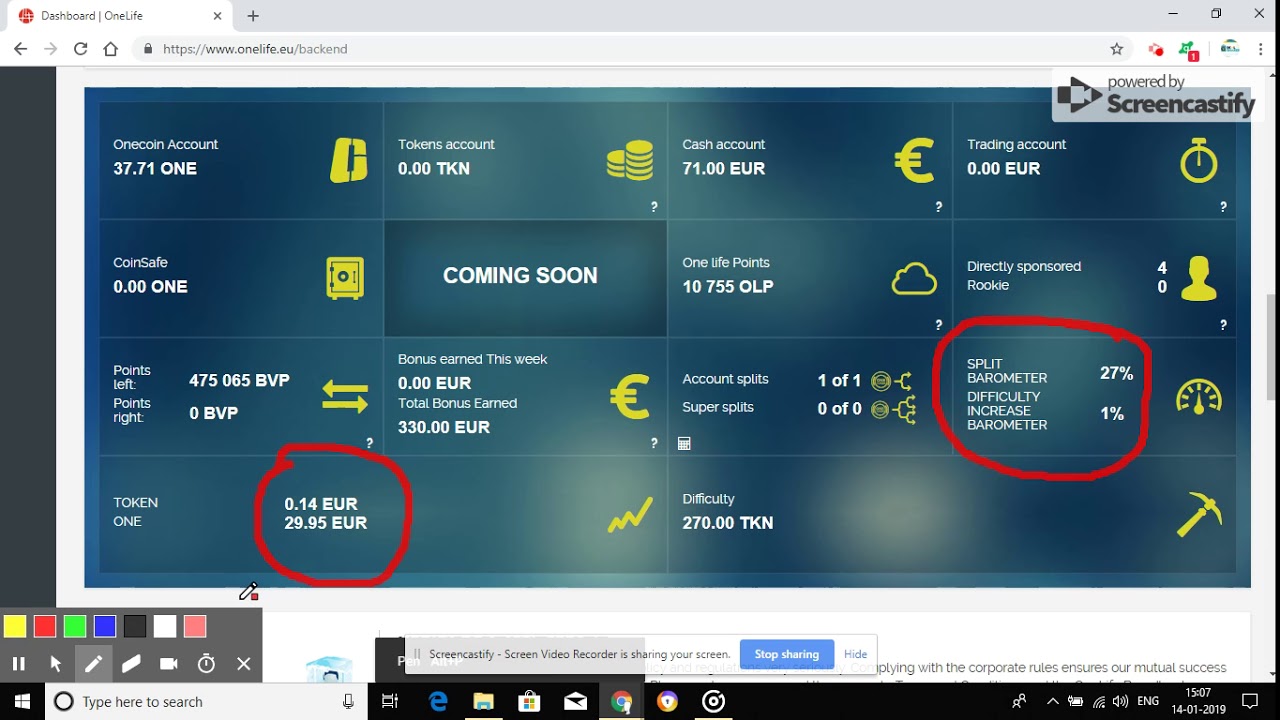Screen dimensions: 1280x720
Task: Pick the red pen color
Action: 45,627
